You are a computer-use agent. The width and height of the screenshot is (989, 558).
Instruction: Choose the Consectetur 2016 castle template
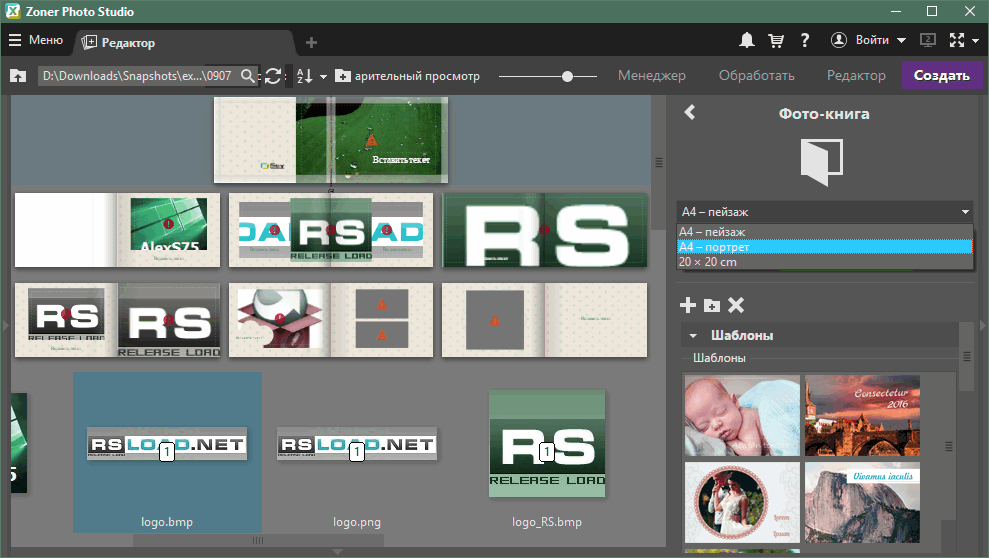(862, 416)
